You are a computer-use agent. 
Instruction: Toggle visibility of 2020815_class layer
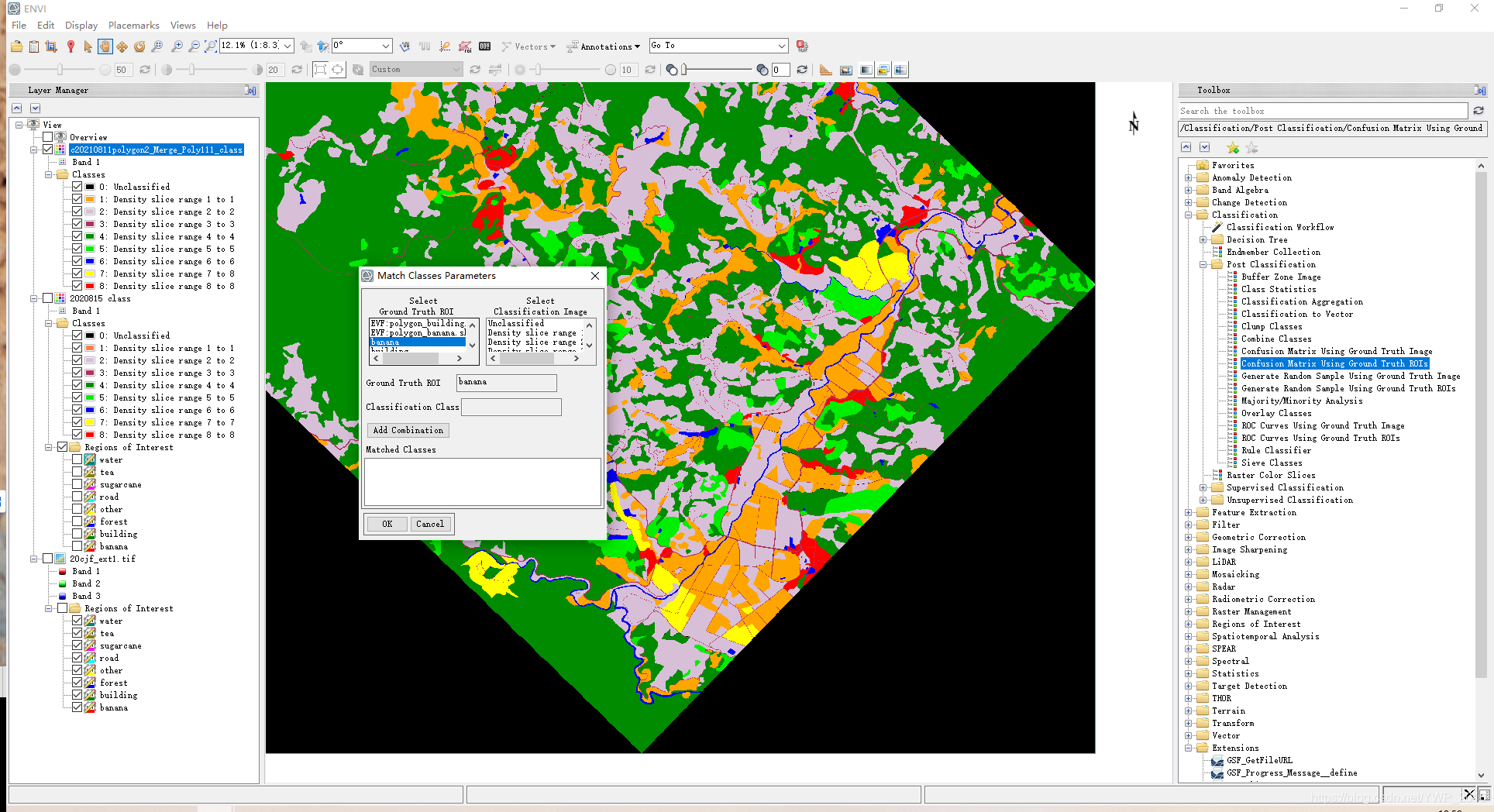click(x=47, y=298)
